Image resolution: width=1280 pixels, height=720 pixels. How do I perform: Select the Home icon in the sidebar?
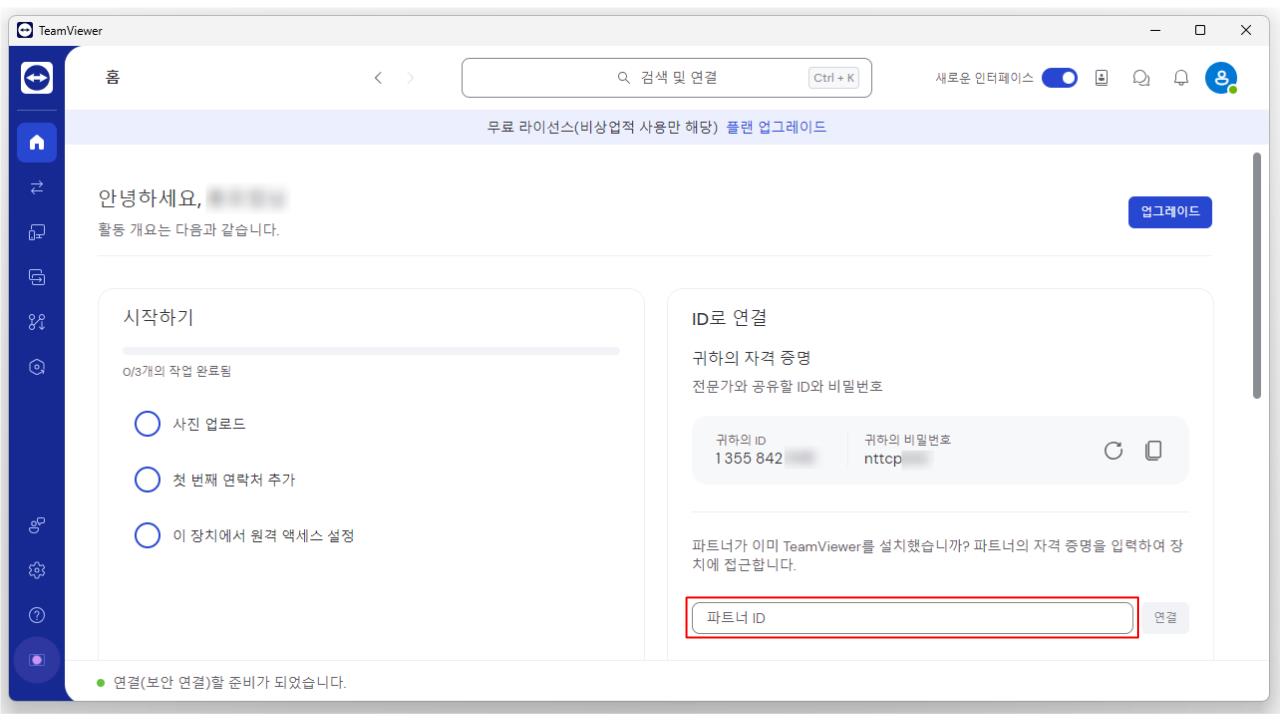pos(36,141)
